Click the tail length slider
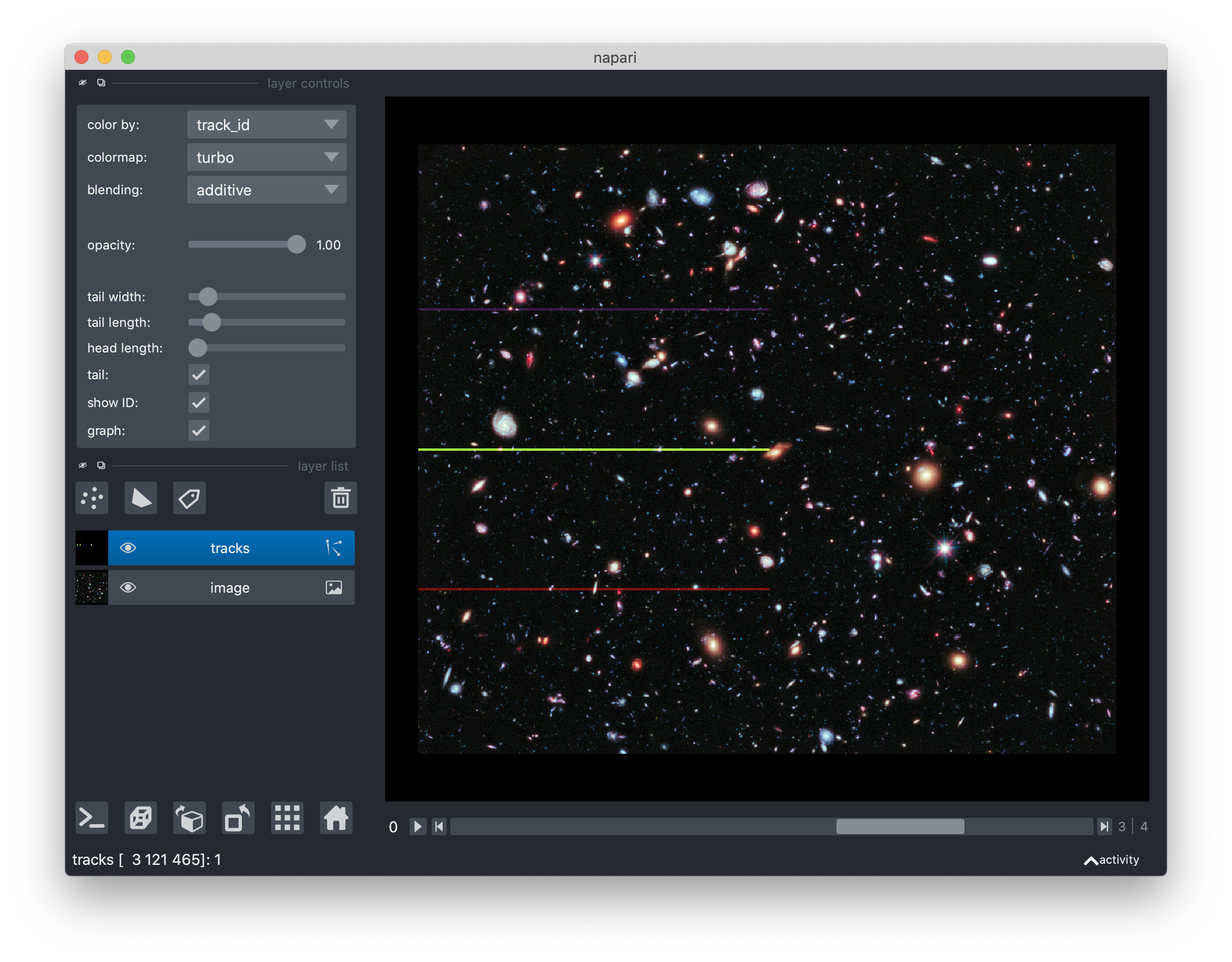 pos(267,322)
